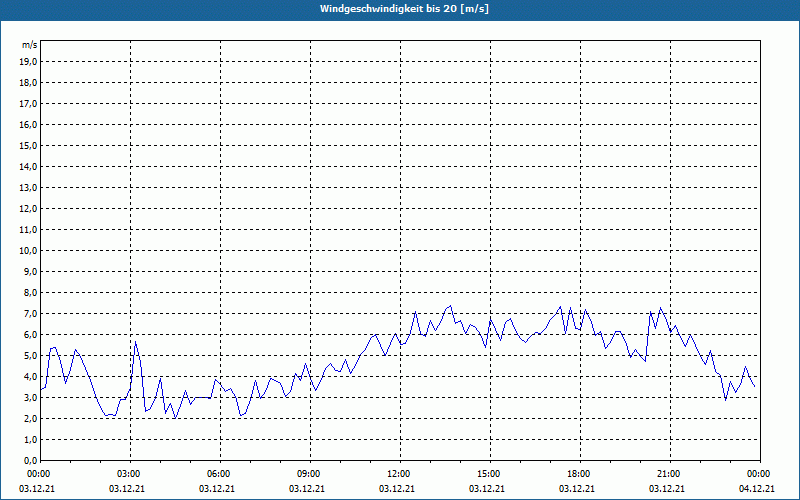This screenshot has width=800, height=500.
Task: Click the 10,0 y-axis label
Action: coord(28,251)
